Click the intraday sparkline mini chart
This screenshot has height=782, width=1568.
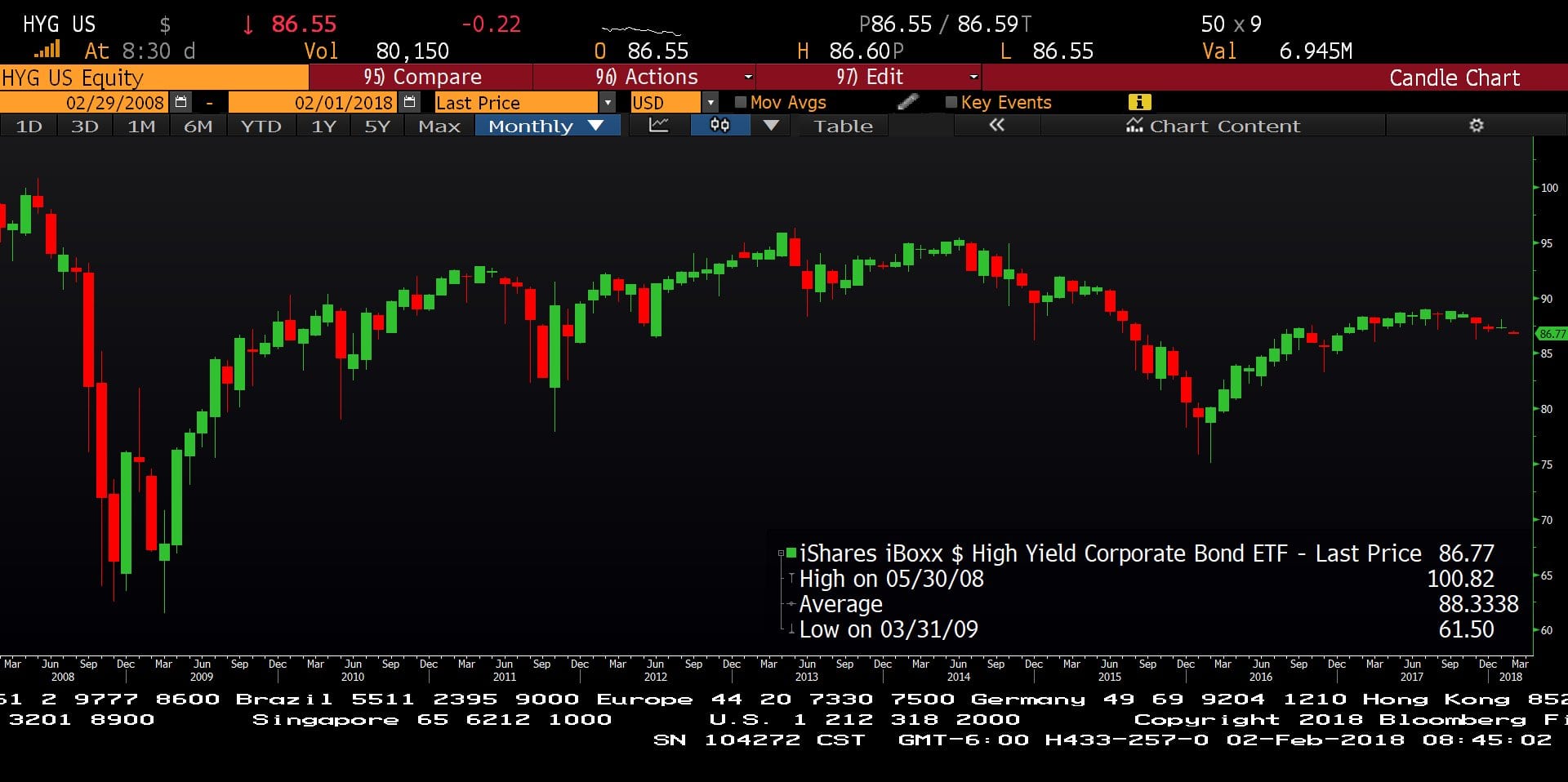(x=641, y=30)
